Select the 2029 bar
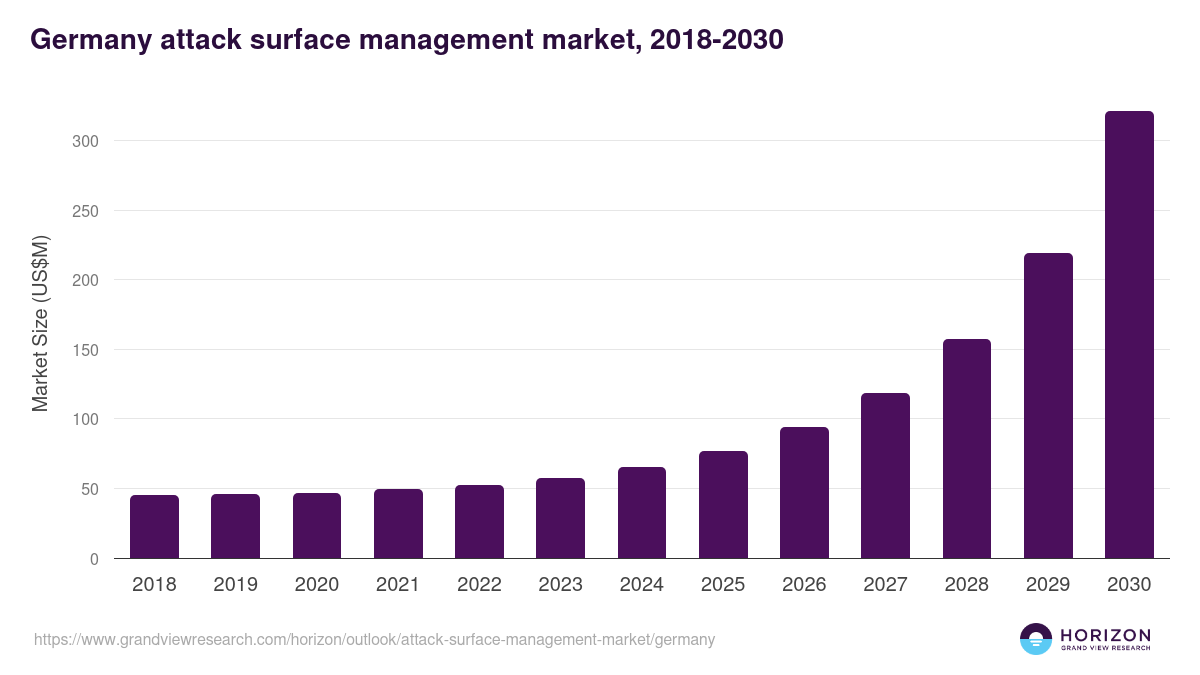The height and width of the screenshot is (675, 1200). [1047, 405]
